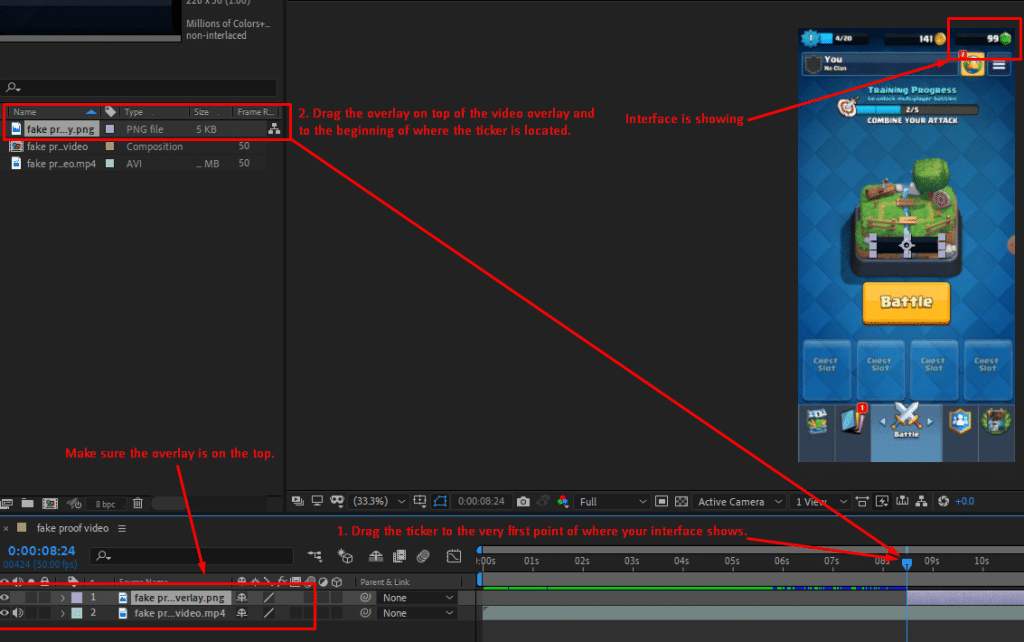This screenshot has width=1024, height=642.
Task: Toggle Pixel Aspect Ratio Correction icon
Action: coord(862,502)
